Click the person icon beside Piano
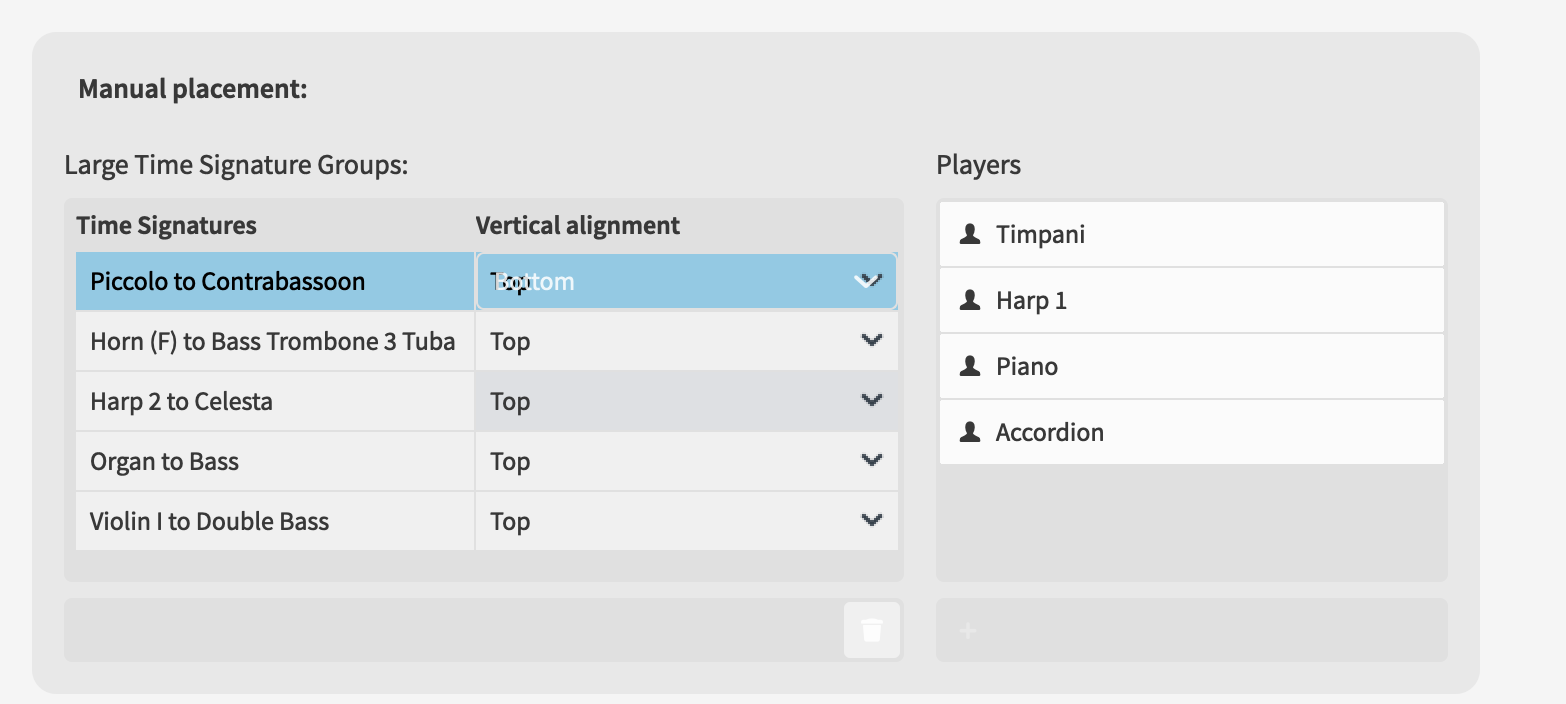Viewport: 1566px width, 704px height. (x=969, y=366)
